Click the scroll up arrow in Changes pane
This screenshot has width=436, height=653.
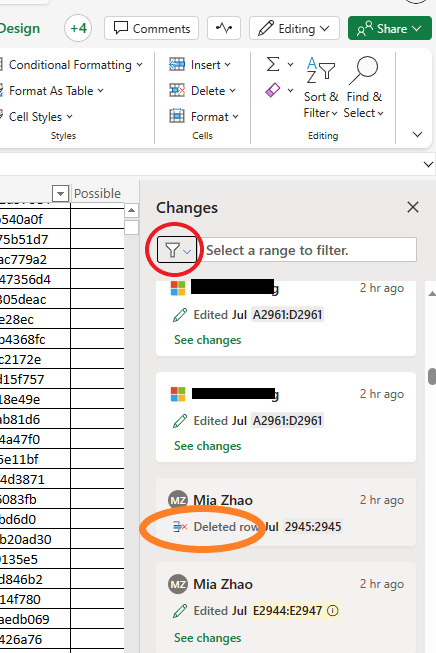point(432,294)
